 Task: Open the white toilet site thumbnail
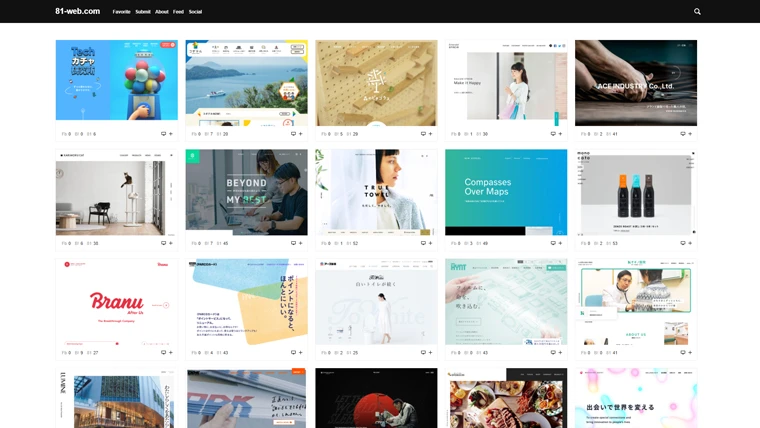[376, 302]
